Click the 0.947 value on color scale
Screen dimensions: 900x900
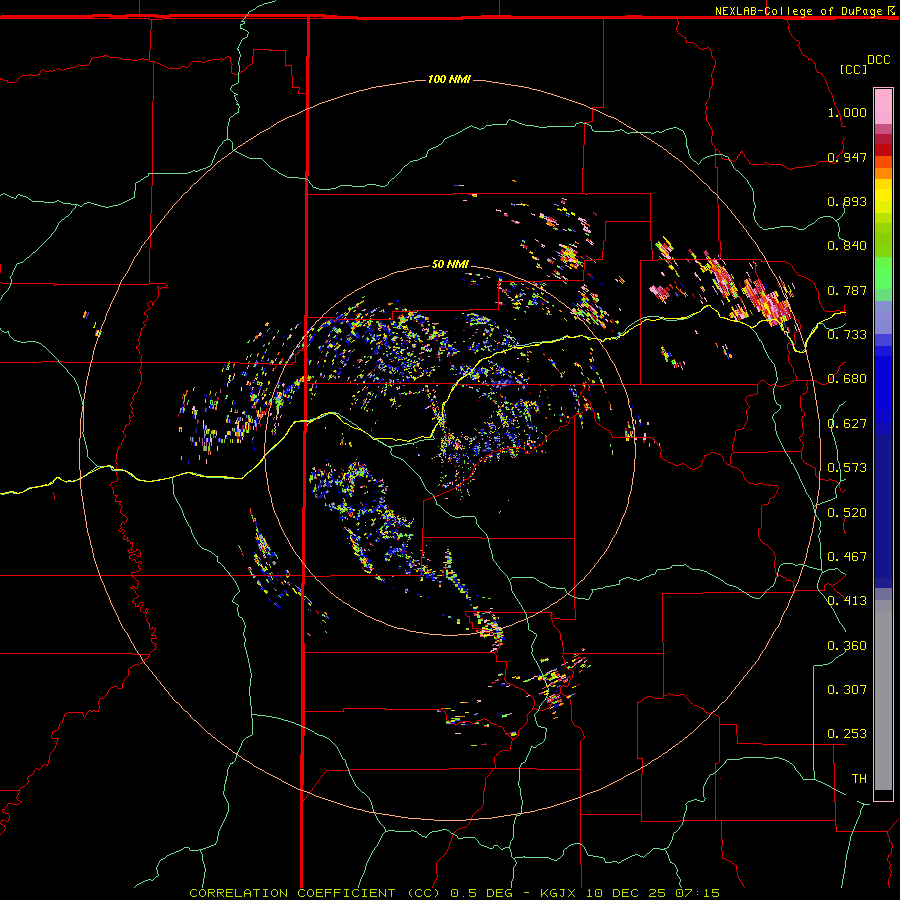pos(847,157)
